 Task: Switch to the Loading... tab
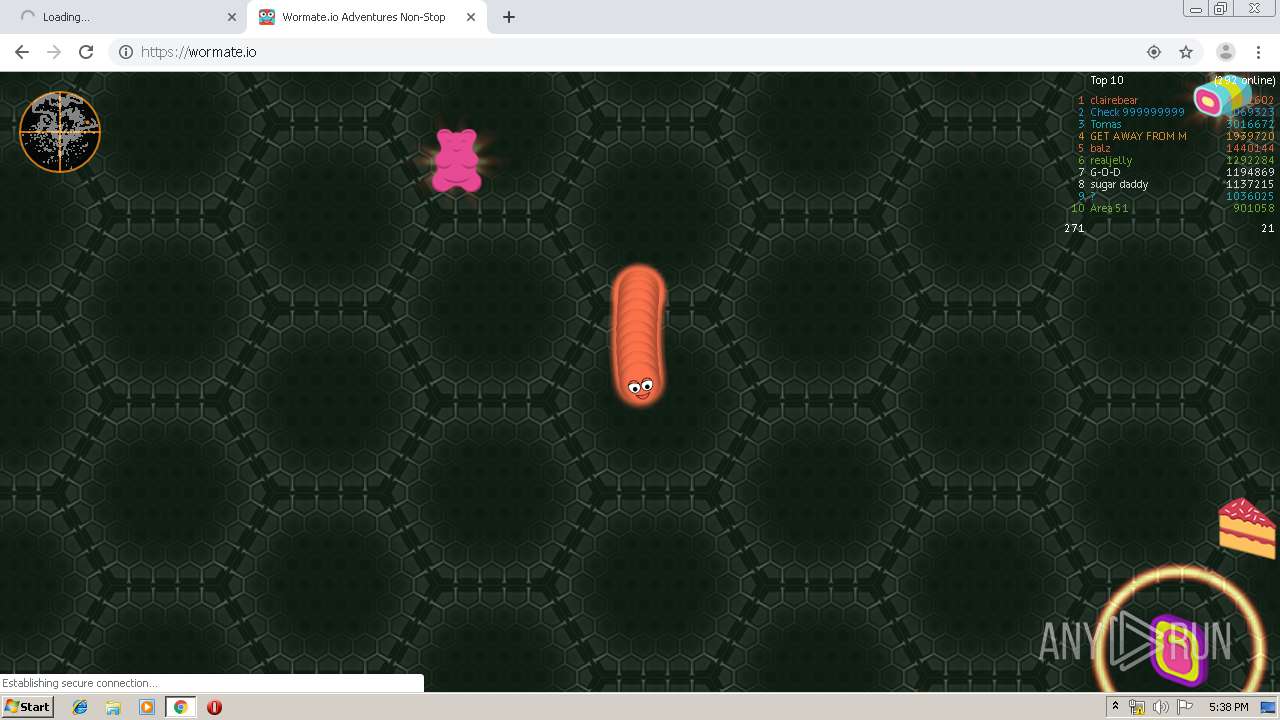(123, 17)
